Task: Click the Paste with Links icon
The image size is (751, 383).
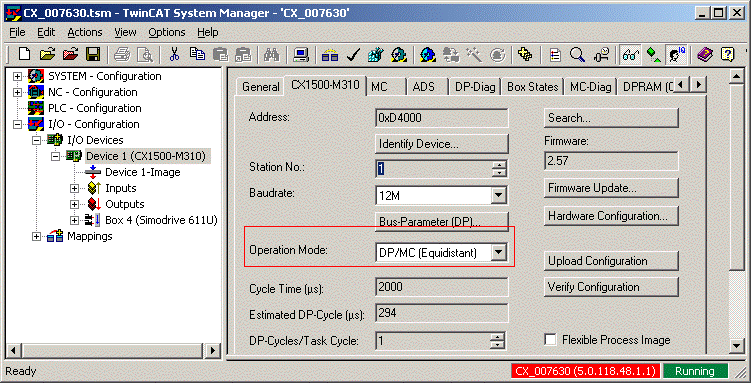Action: click(243, 55)
